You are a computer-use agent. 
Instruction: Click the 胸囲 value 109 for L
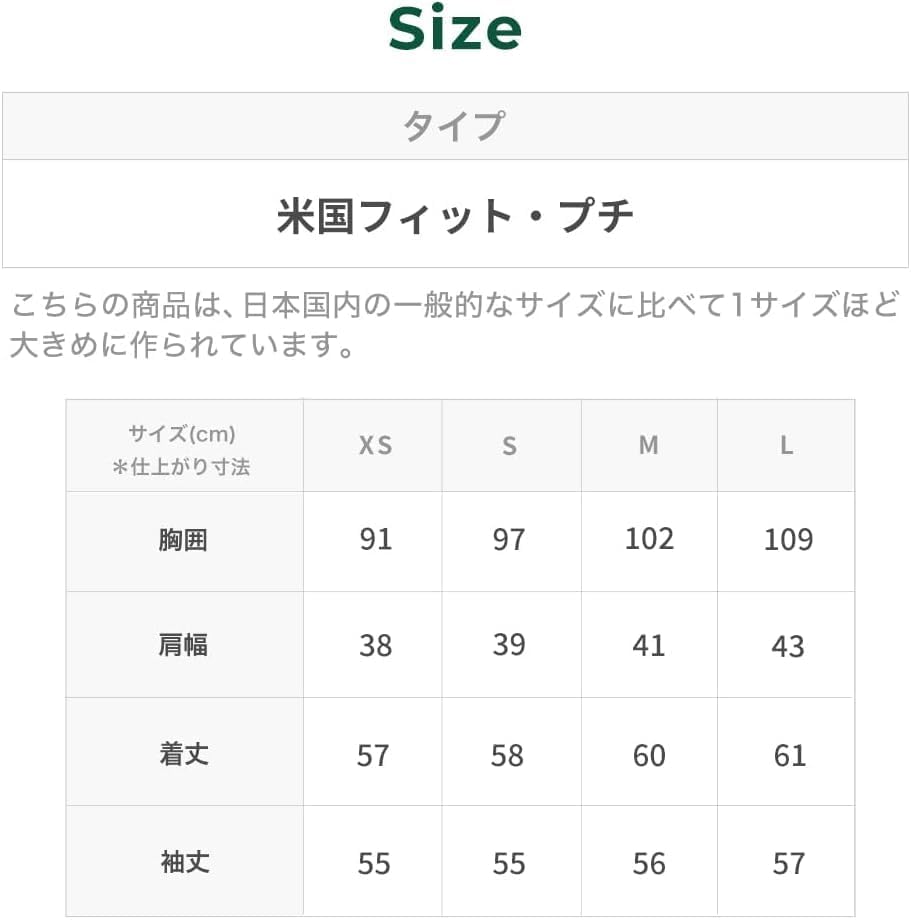pyautogui.click(x=788, y=540)
